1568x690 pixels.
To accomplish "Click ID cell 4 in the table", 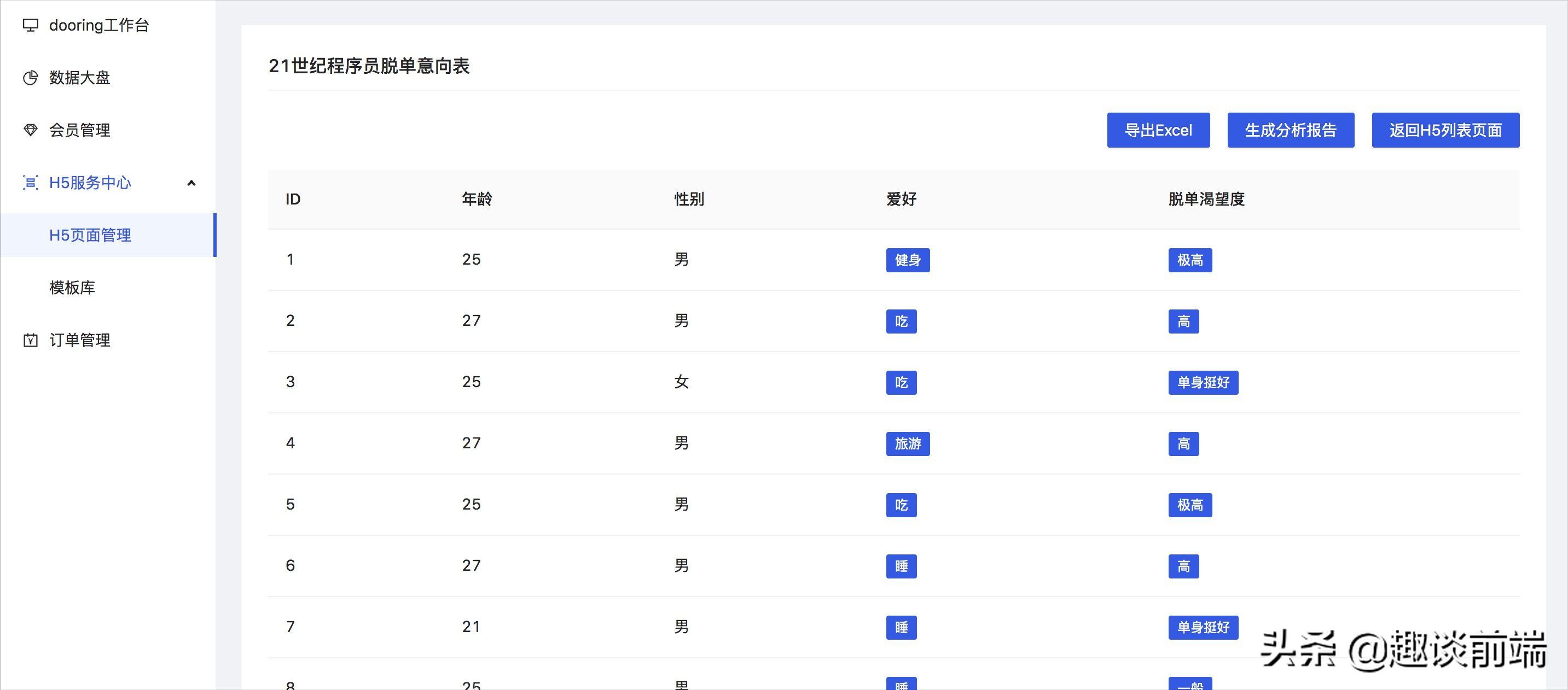I will (x=291, y=443).
